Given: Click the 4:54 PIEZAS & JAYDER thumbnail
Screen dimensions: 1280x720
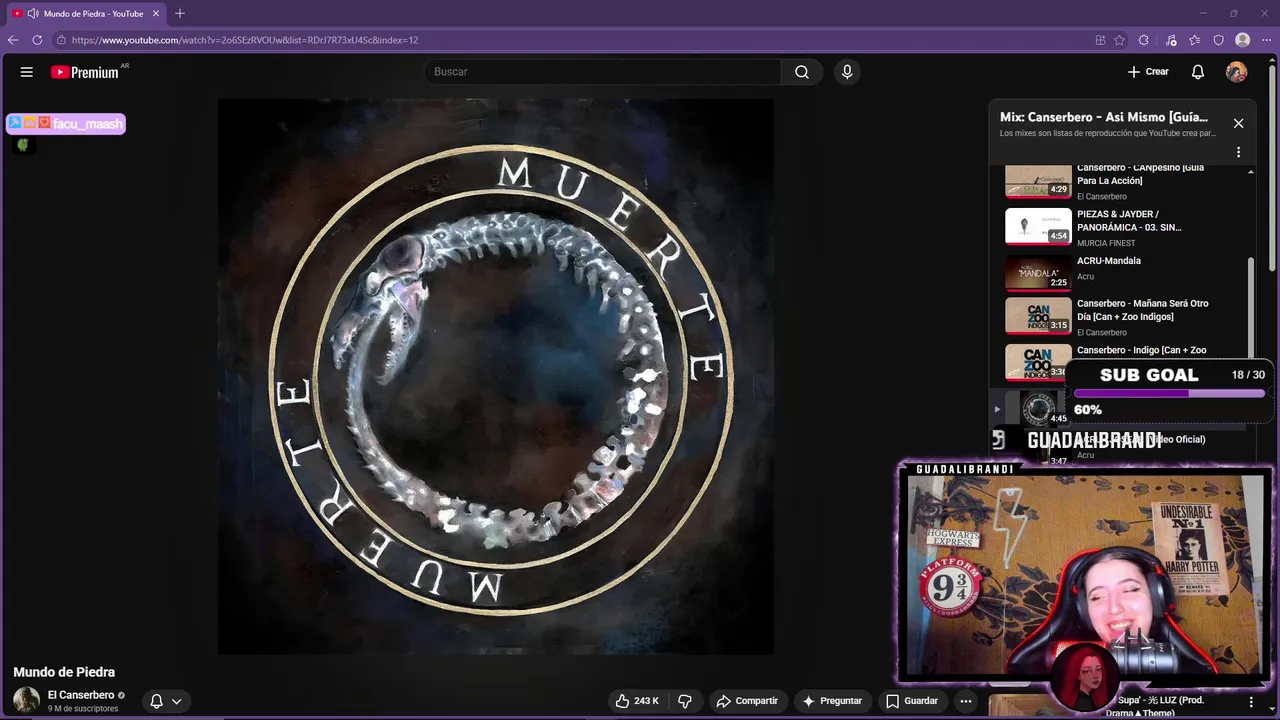Looking at the screenshot, I should pyautogui.click(x=1038, y=226).
